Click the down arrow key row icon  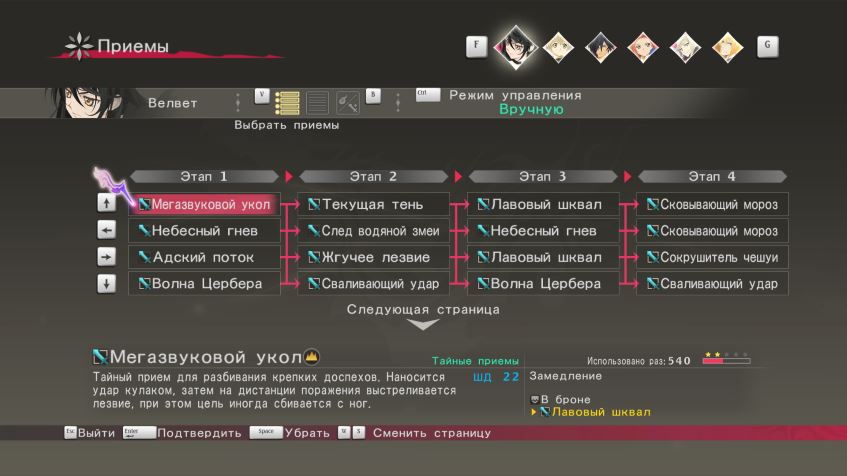(107, 284)
